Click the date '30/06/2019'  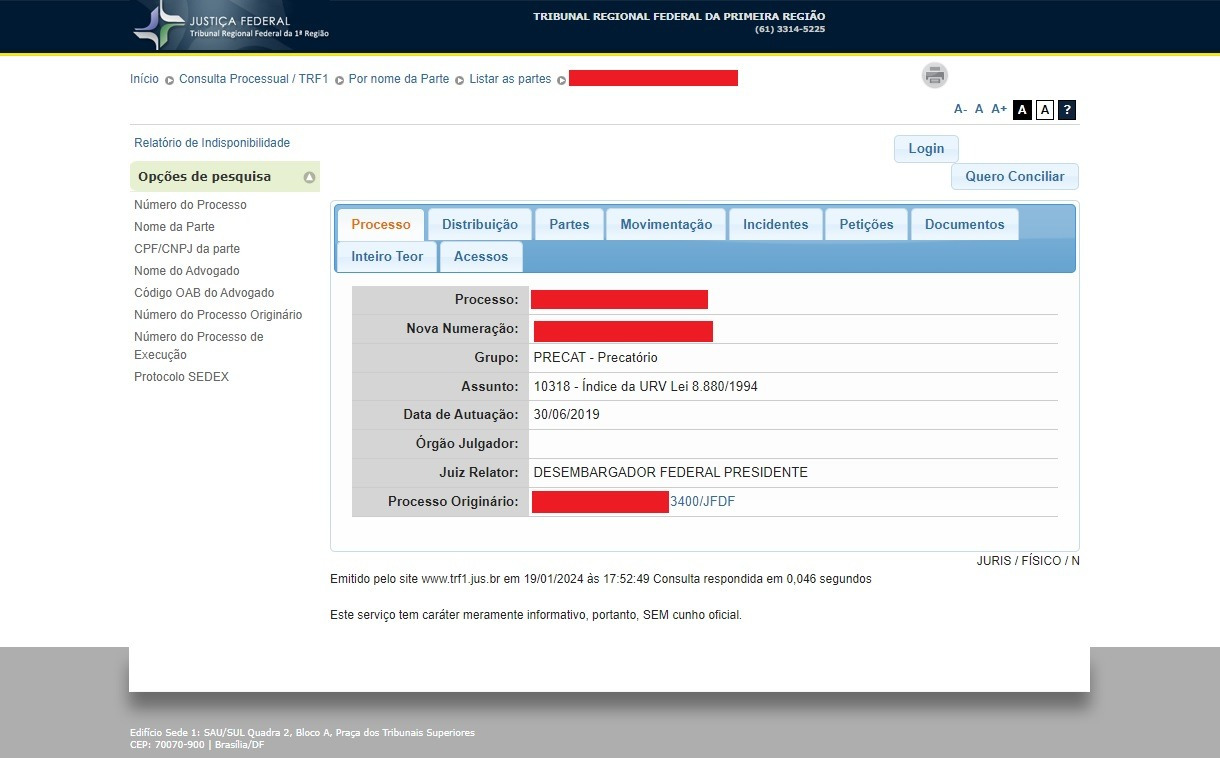(567, 415)
